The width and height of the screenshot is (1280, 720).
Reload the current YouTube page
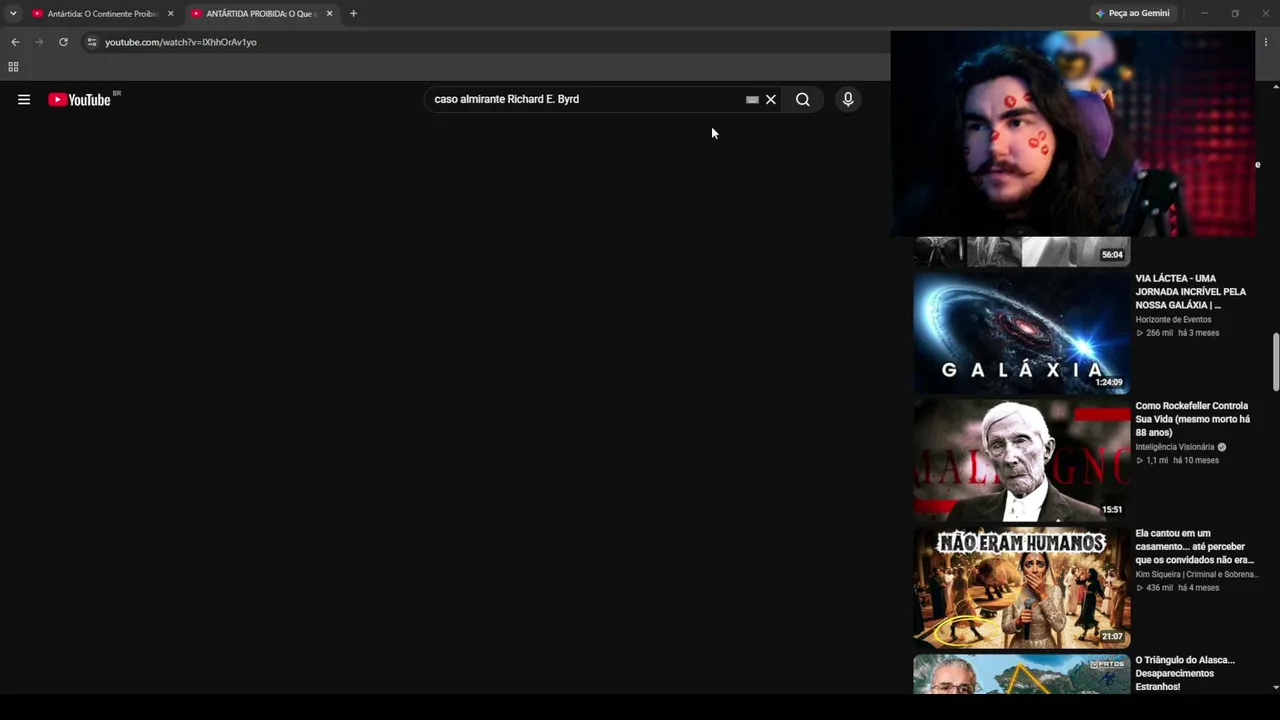pos(63,42)
